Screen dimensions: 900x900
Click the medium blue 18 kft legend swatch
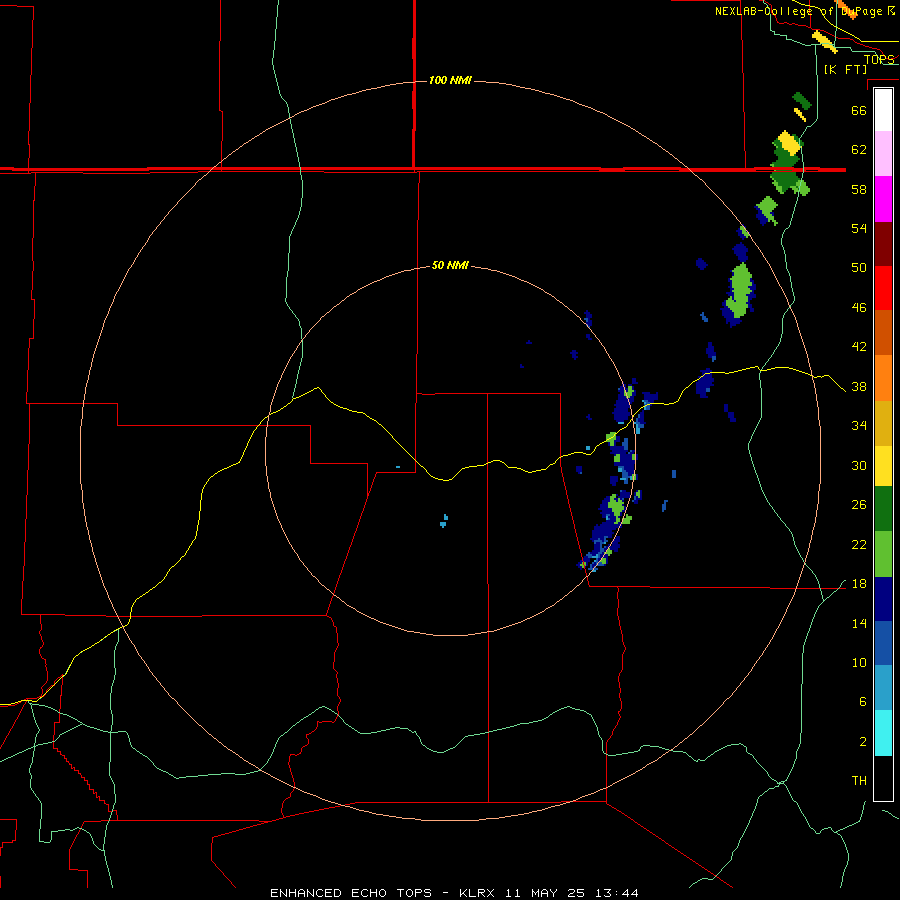tap(883, 643)
